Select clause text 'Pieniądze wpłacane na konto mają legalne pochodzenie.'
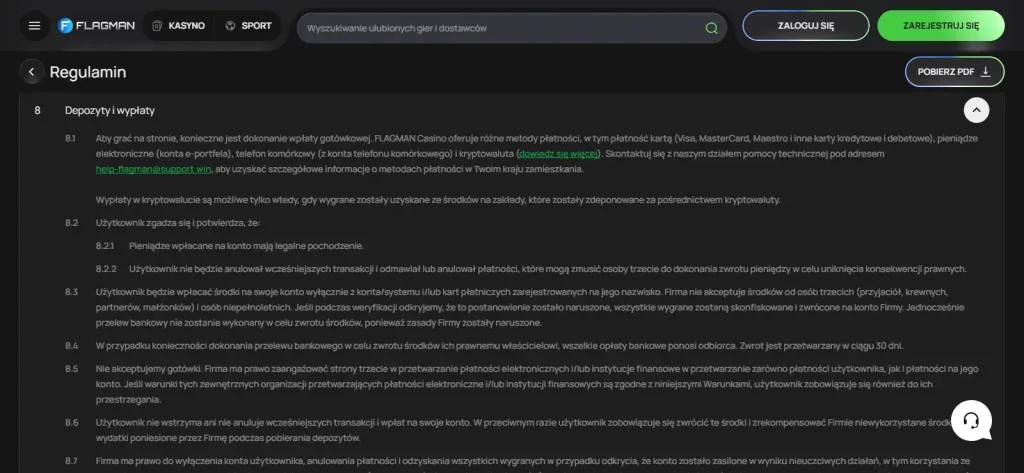The height and width of the screenshot is (473, 1024). pos(246,246)
